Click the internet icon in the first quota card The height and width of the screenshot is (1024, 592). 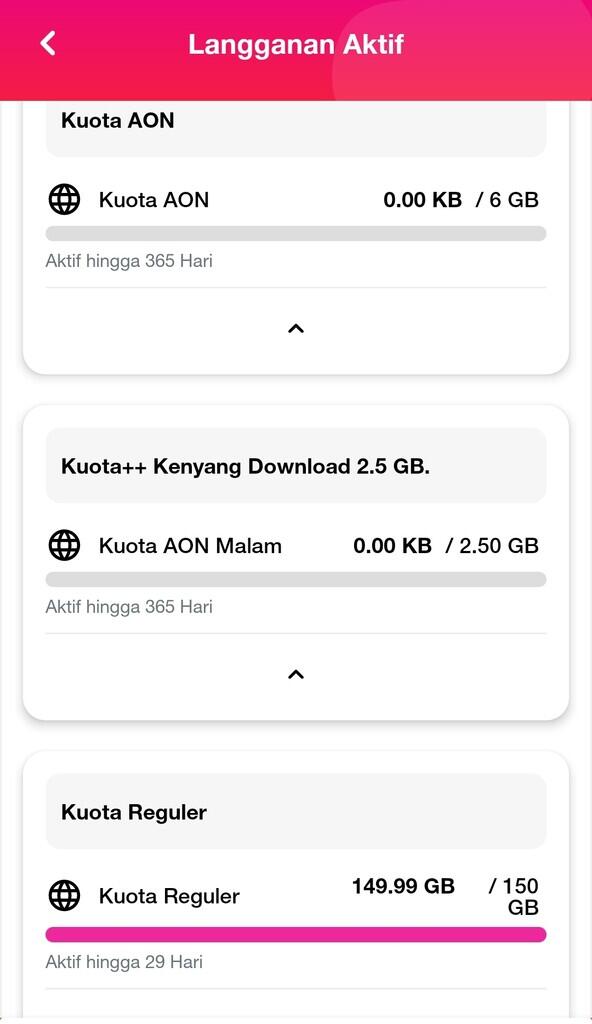click(64, 199)
